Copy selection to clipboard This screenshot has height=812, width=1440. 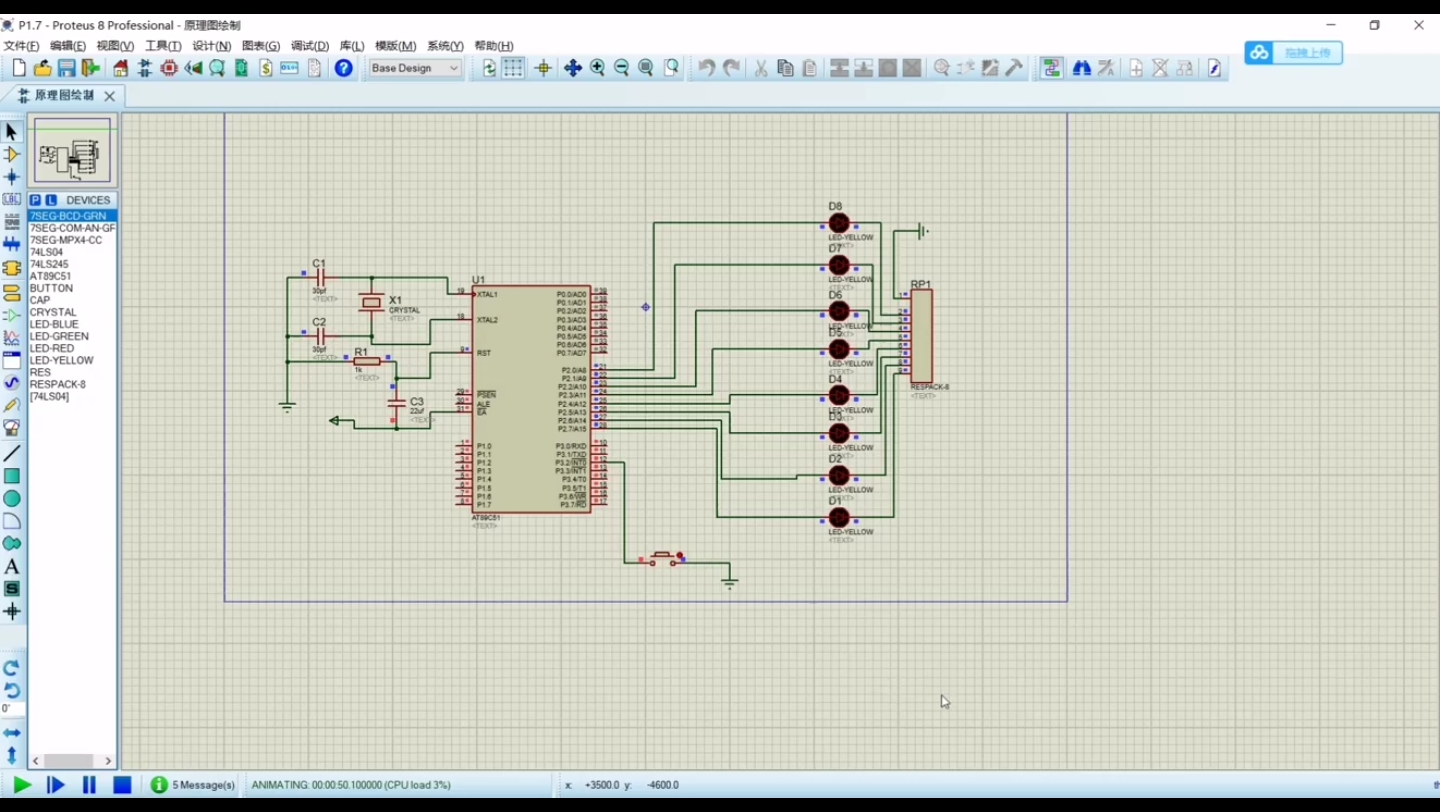click(785, 68)
